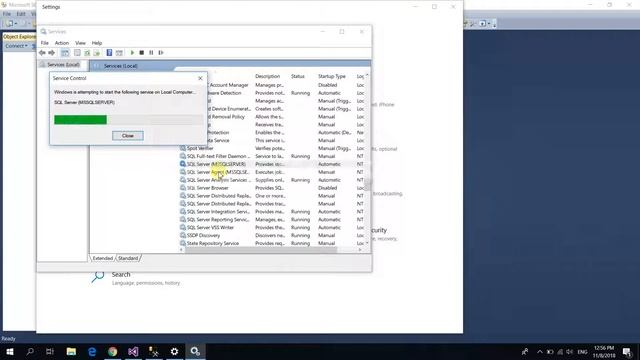Open the clock showing 12:56 PM
The height and width of the screenshot is (360, 640).
point(604,352)
